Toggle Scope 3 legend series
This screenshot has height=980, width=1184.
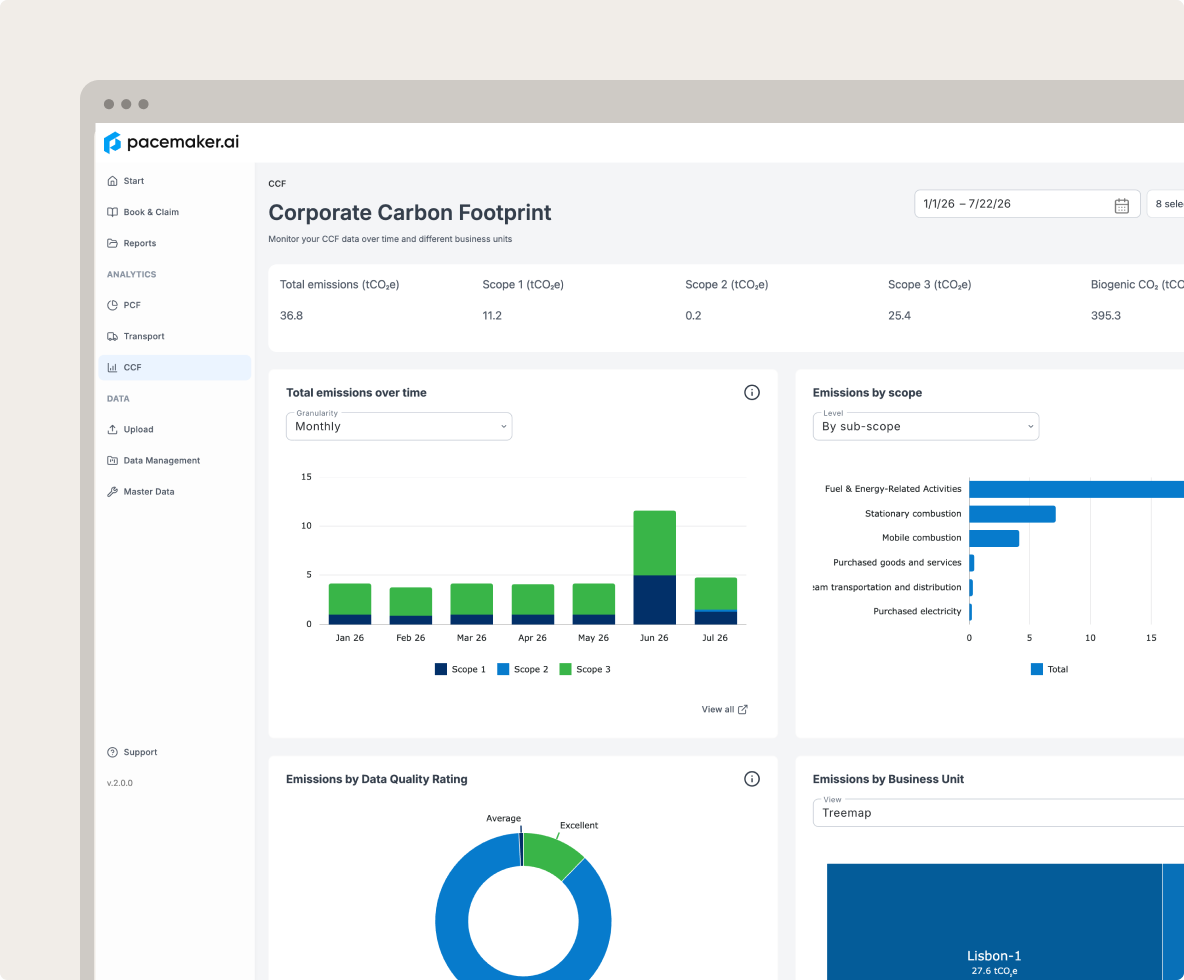tap(584, 669)
